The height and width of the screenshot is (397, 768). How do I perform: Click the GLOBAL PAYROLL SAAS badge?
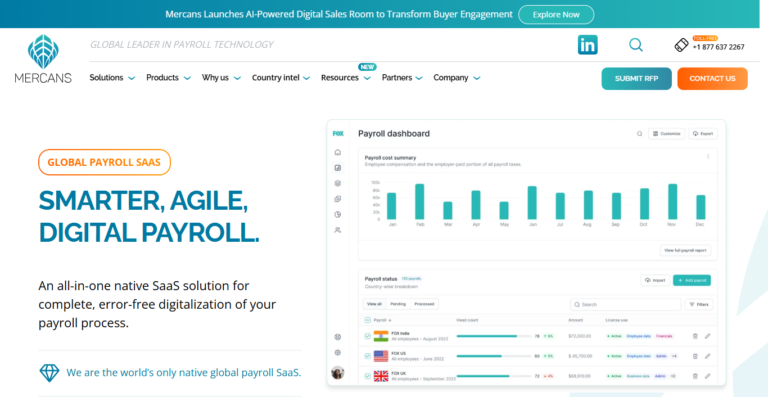[x=104, y=162]
